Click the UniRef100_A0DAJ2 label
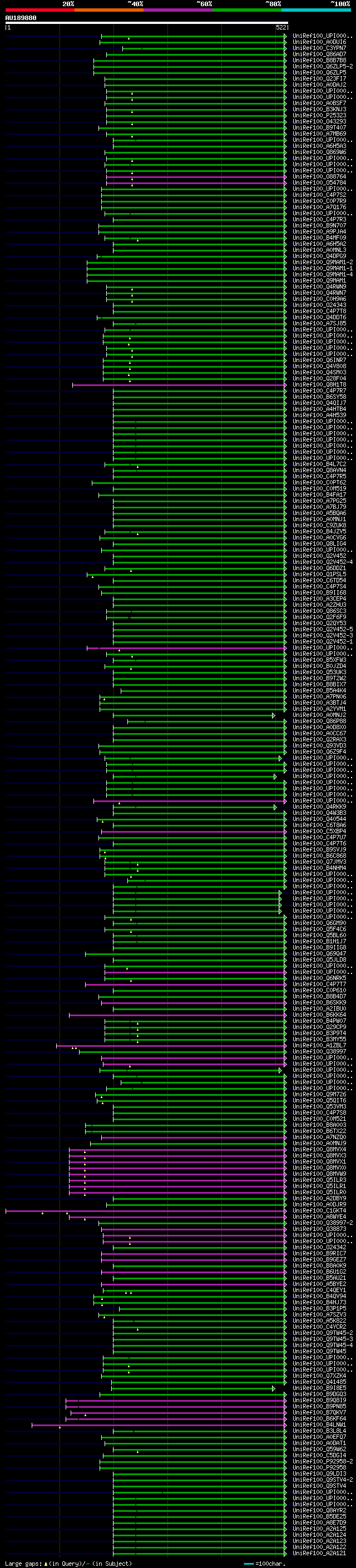The image size is (356, 1568). coord(319,85)
